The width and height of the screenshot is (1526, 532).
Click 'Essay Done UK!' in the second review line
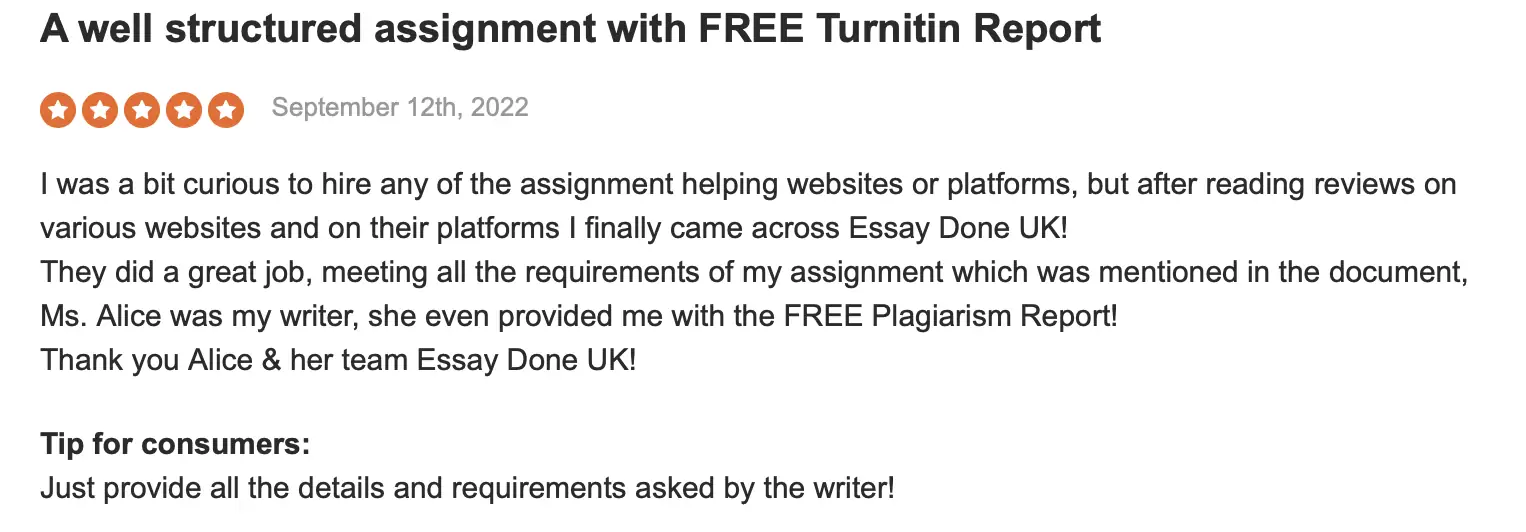tap(958, 229)
